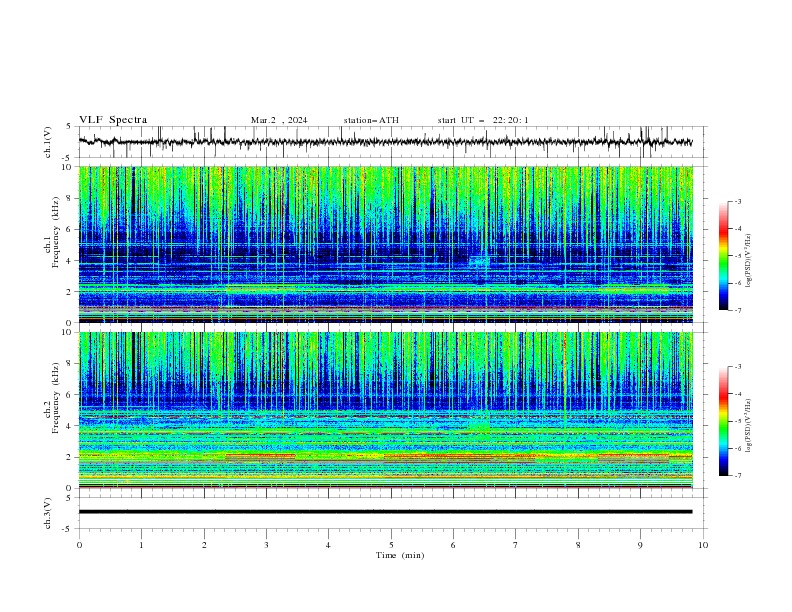
Task: Click the "-3" tick on ch.1 colorbar
Action: [x=738, y=201]
